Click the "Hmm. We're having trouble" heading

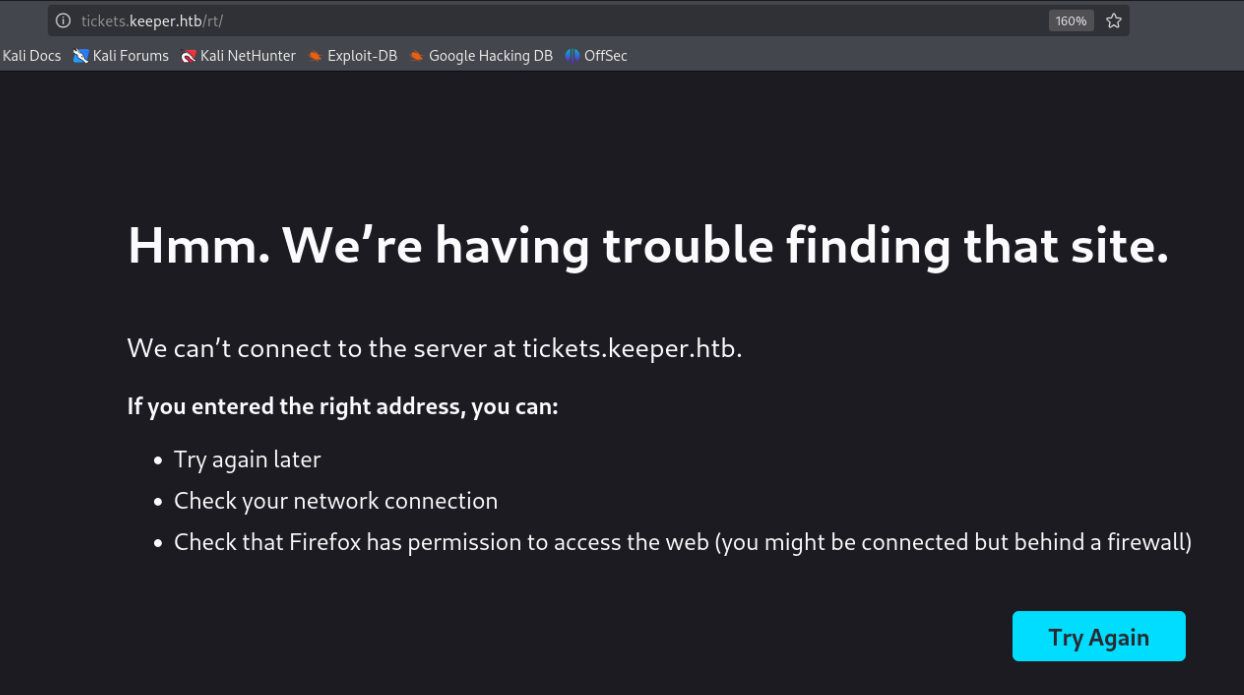point(648,246)
